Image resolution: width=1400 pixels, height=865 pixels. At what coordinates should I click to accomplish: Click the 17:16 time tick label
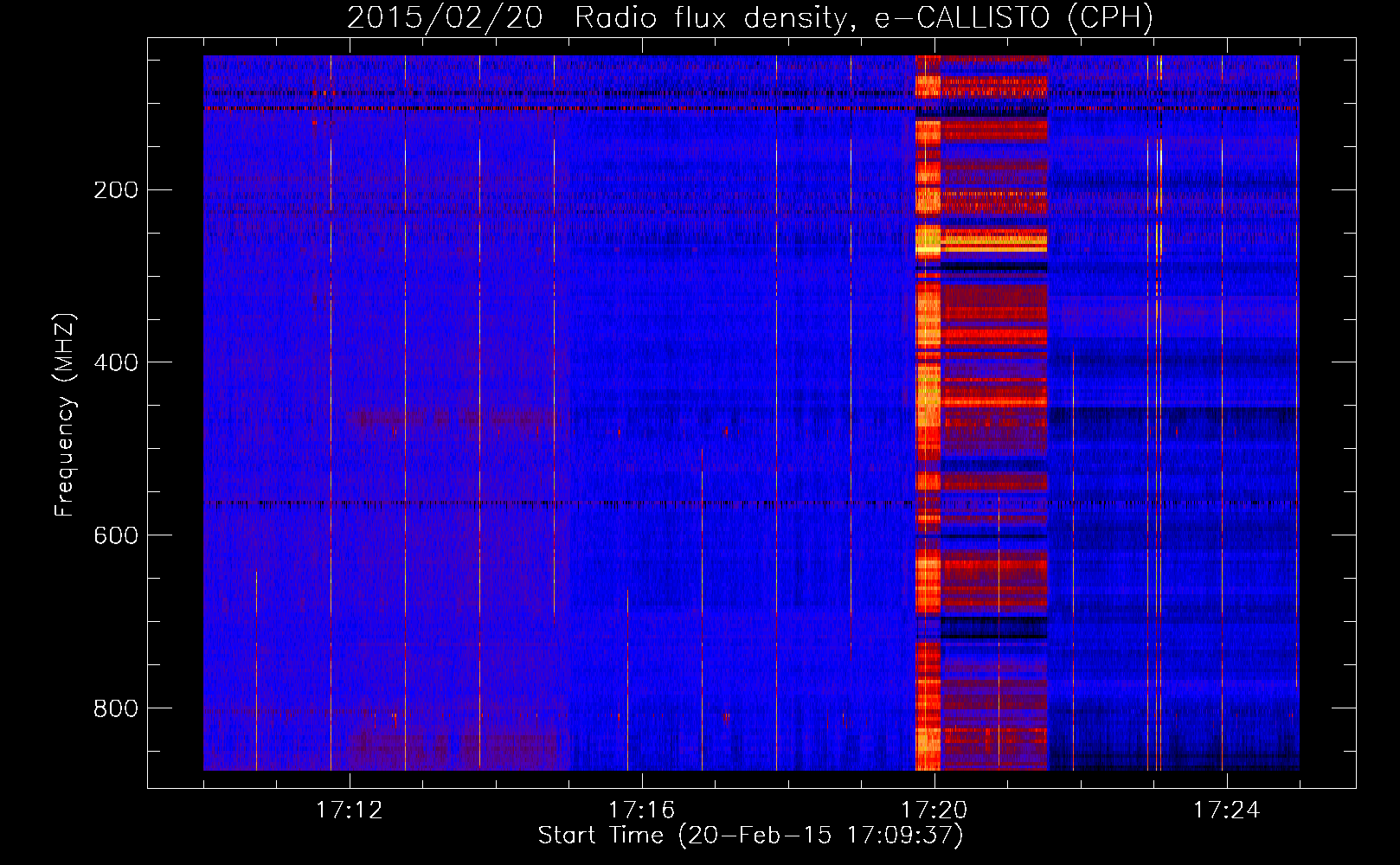pos(642,810)
